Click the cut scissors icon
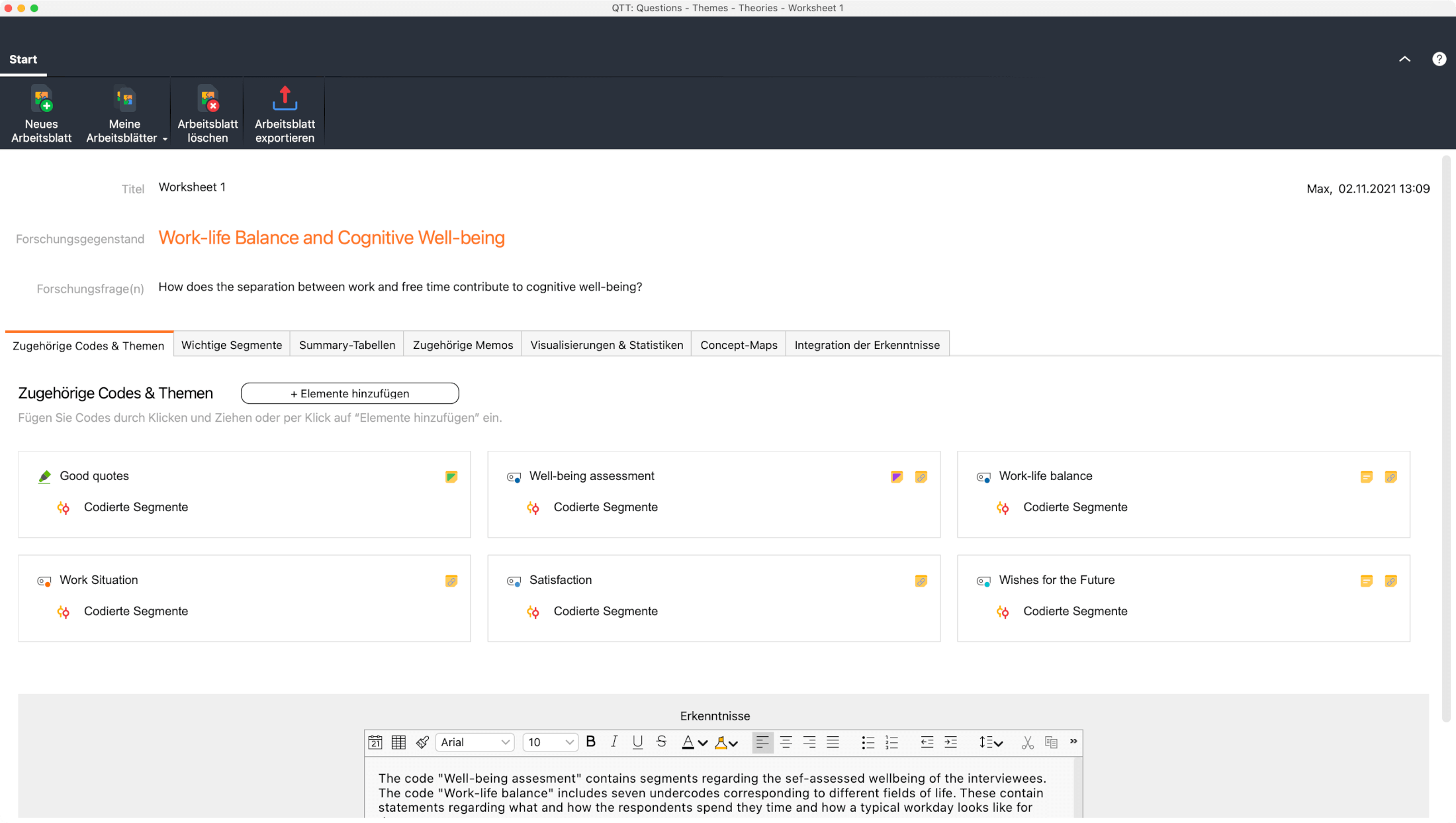 [x=1027, y=742]
